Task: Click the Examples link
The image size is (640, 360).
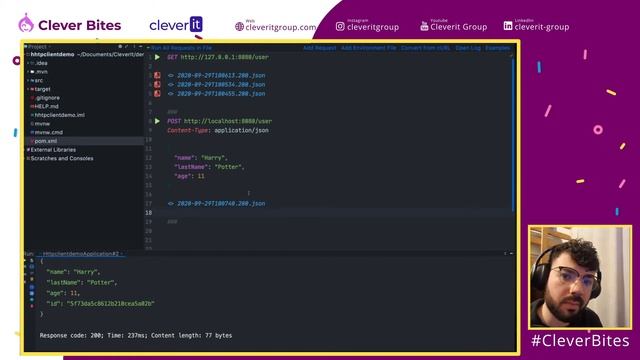Action: tap(498, 48)
